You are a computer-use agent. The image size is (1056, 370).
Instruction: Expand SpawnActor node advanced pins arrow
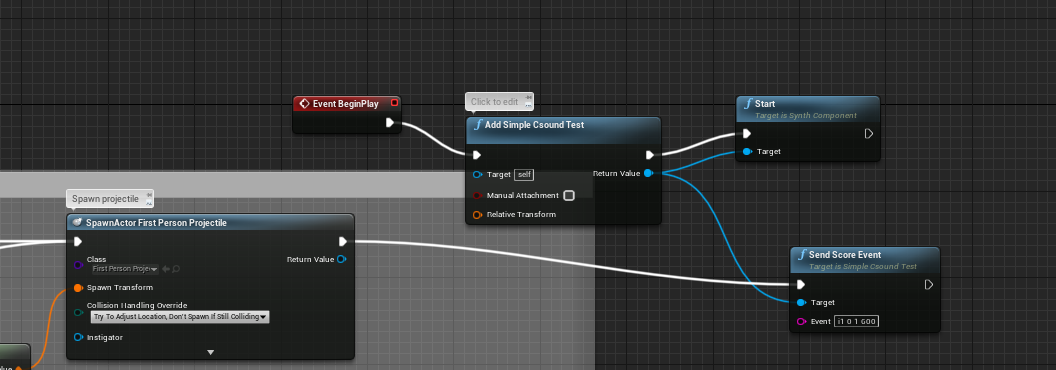(x=210, y=352)
